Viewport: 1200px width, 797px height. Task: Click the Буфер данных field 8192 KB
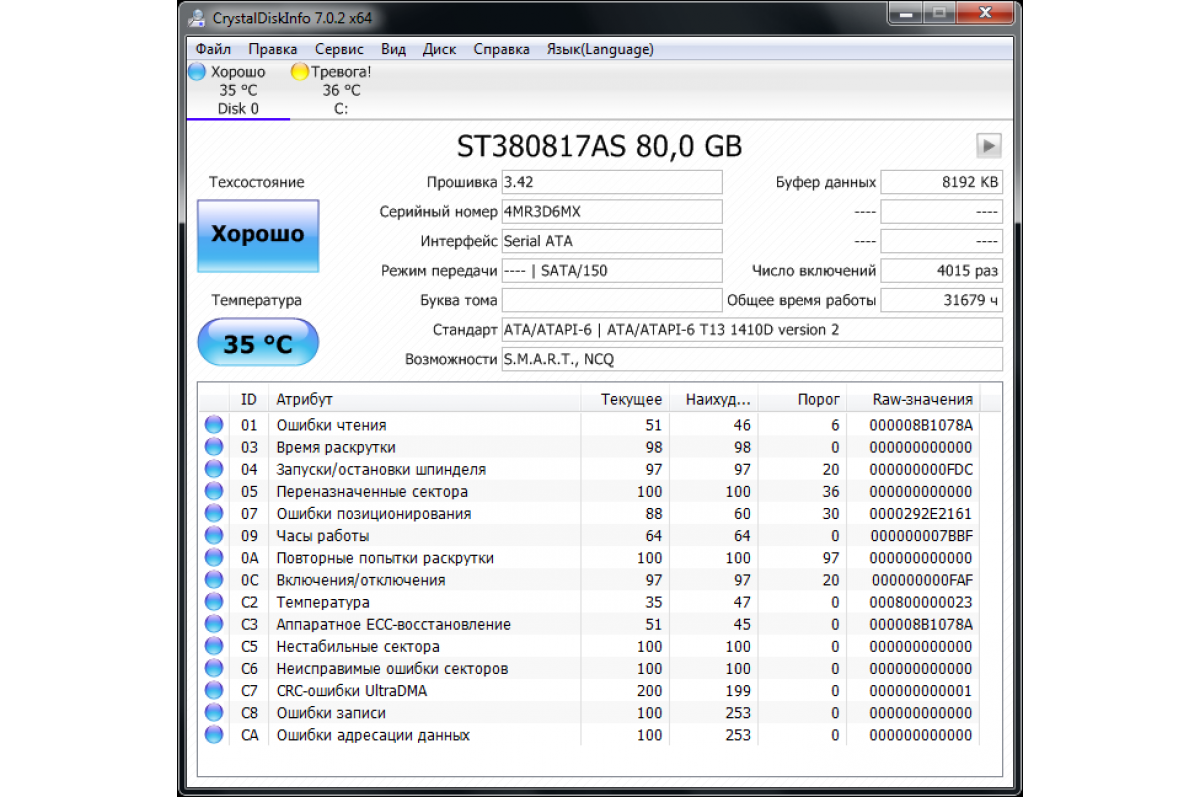(x=942, y=182)
